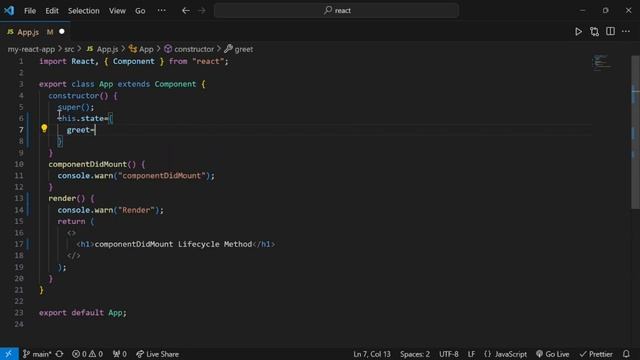Open the Edit menu

pyautogui.click(x=52, y=11)
